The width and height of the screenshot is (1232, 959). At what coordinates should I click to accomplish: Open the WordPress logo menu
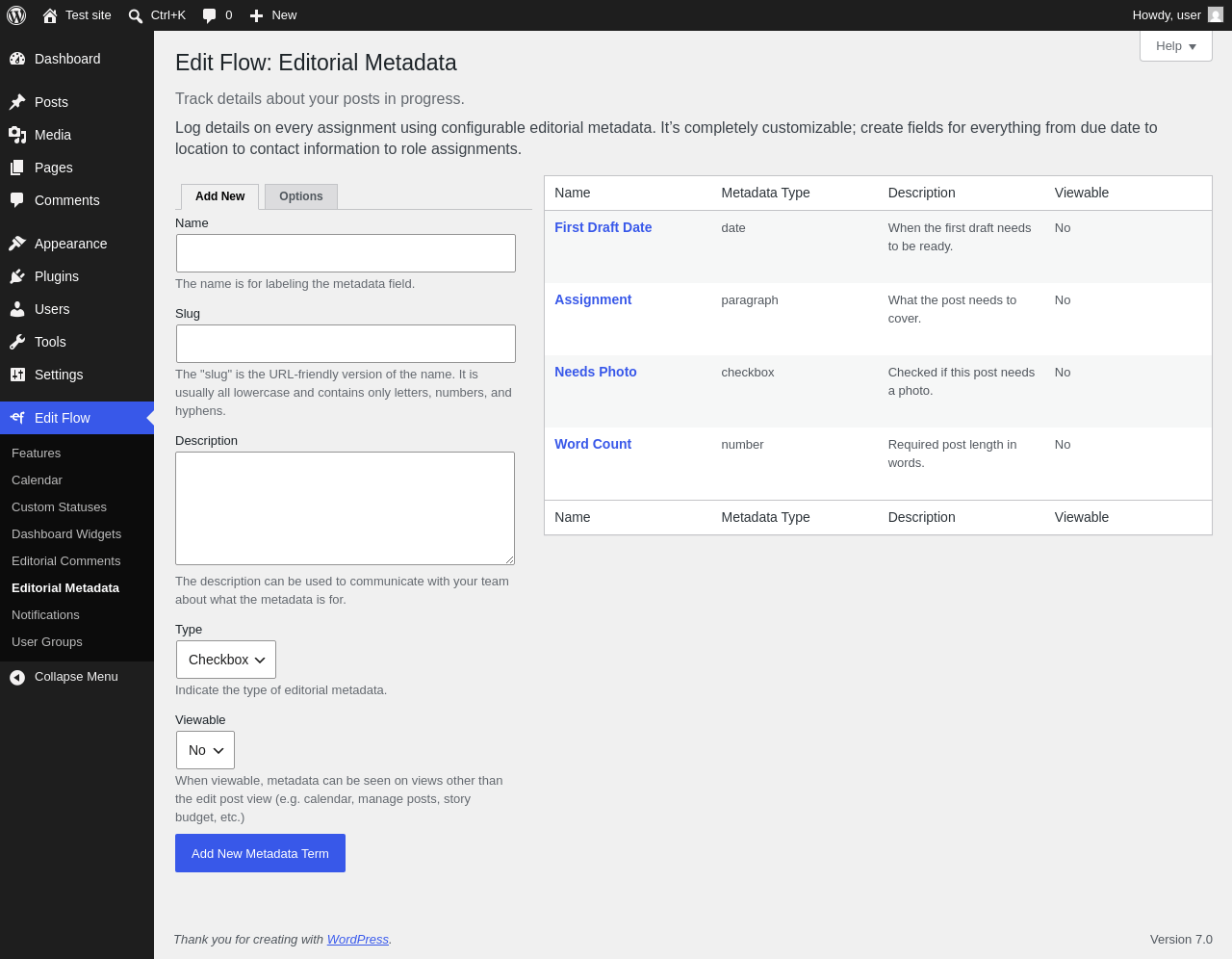pyautogui.click(x=16, y=15)
